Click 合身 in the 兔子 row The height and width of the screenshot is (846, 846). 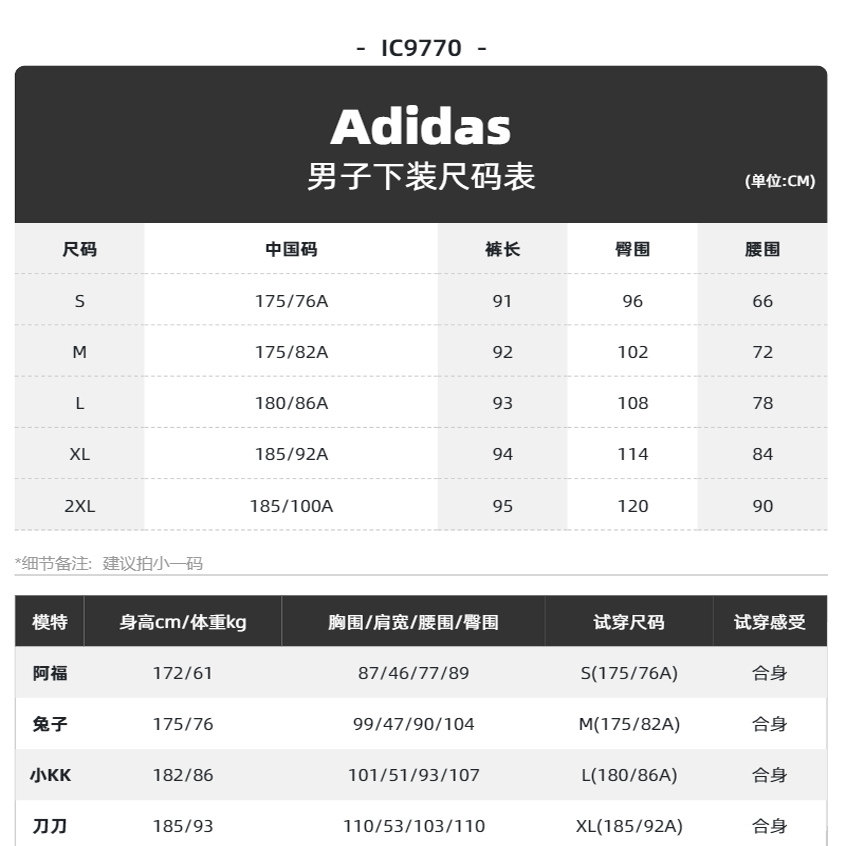769,724
